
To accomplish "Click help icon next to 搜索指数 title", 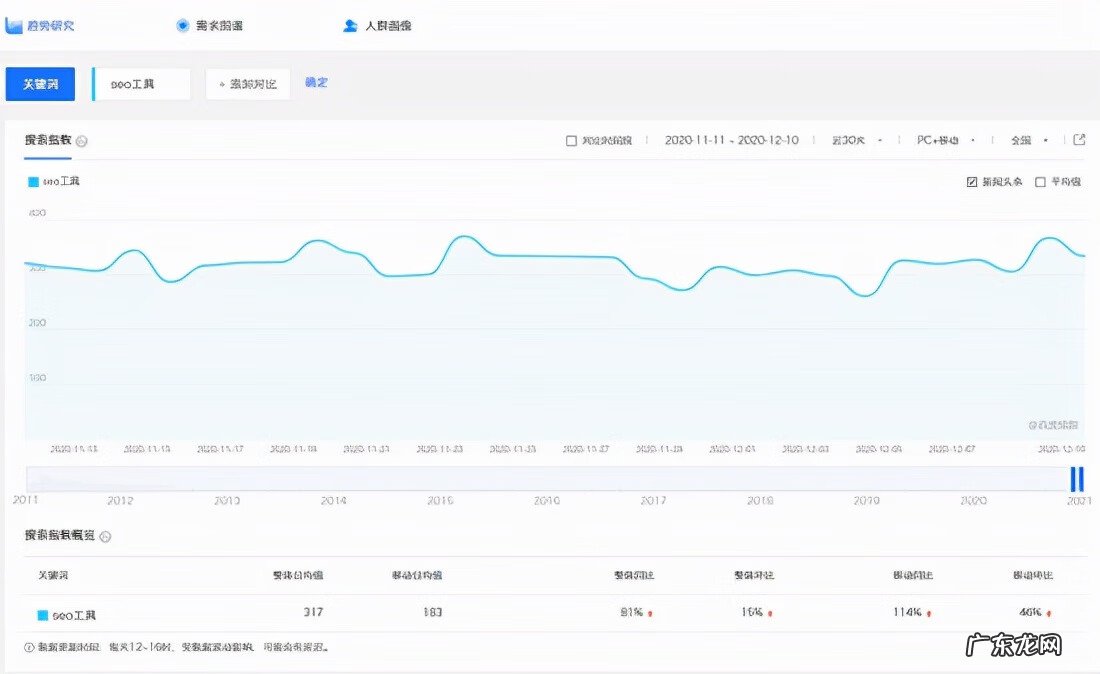I will pos(82,141).
